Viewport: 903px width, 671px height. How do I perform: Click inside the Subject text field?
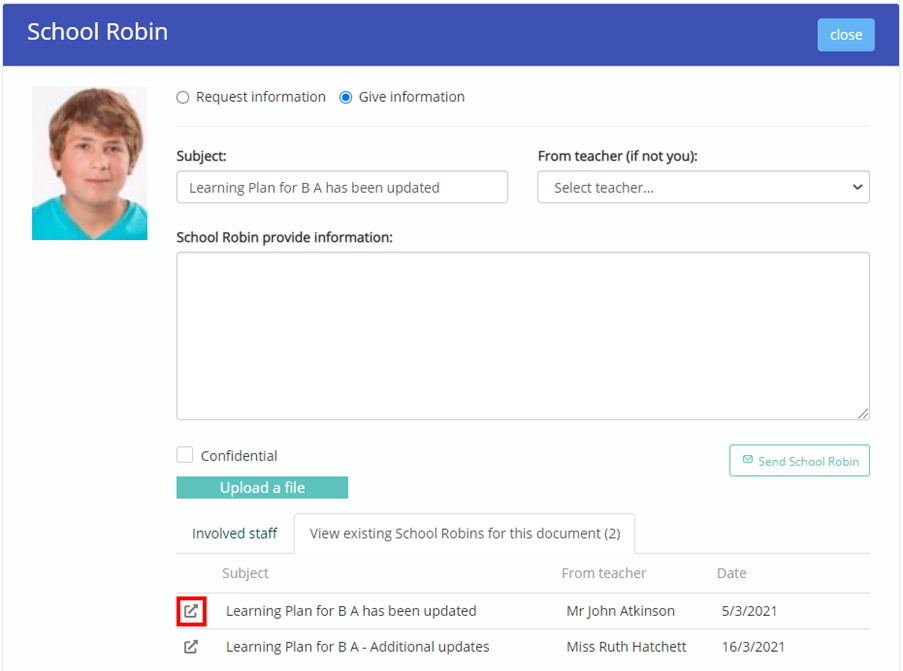342,187
